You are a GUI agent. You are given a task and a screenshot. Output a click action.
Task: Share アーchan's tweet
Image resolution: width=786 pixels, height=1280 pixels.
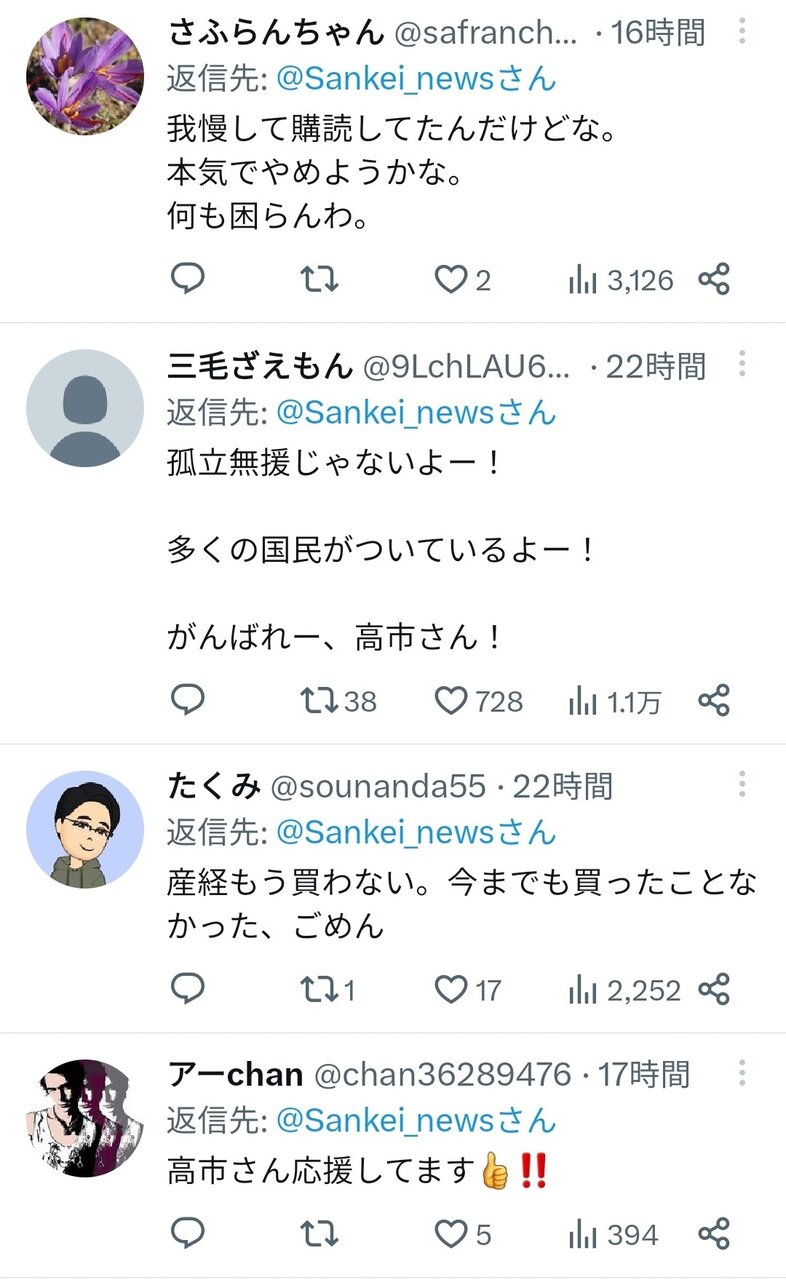tap(714, 1234)
